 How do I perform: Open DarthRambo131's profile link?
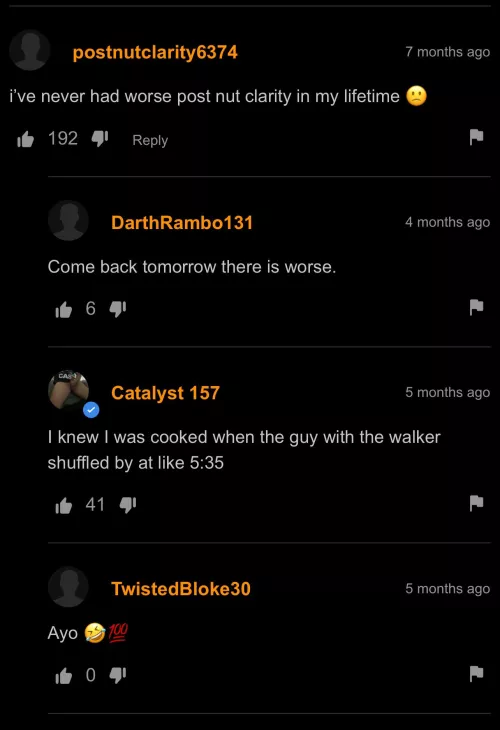182,223
